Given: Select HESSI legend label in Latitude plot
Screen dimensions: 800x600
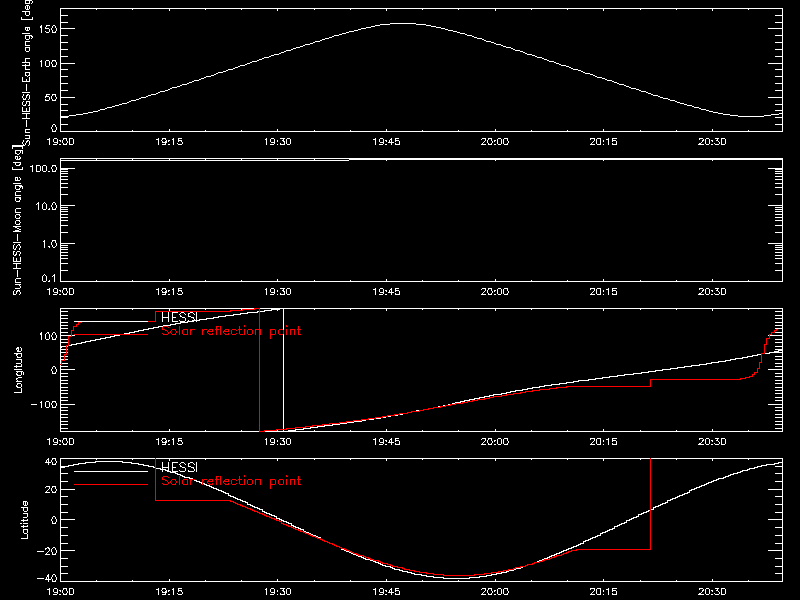Looking at the screenshot, I should [x=179, y=467].
